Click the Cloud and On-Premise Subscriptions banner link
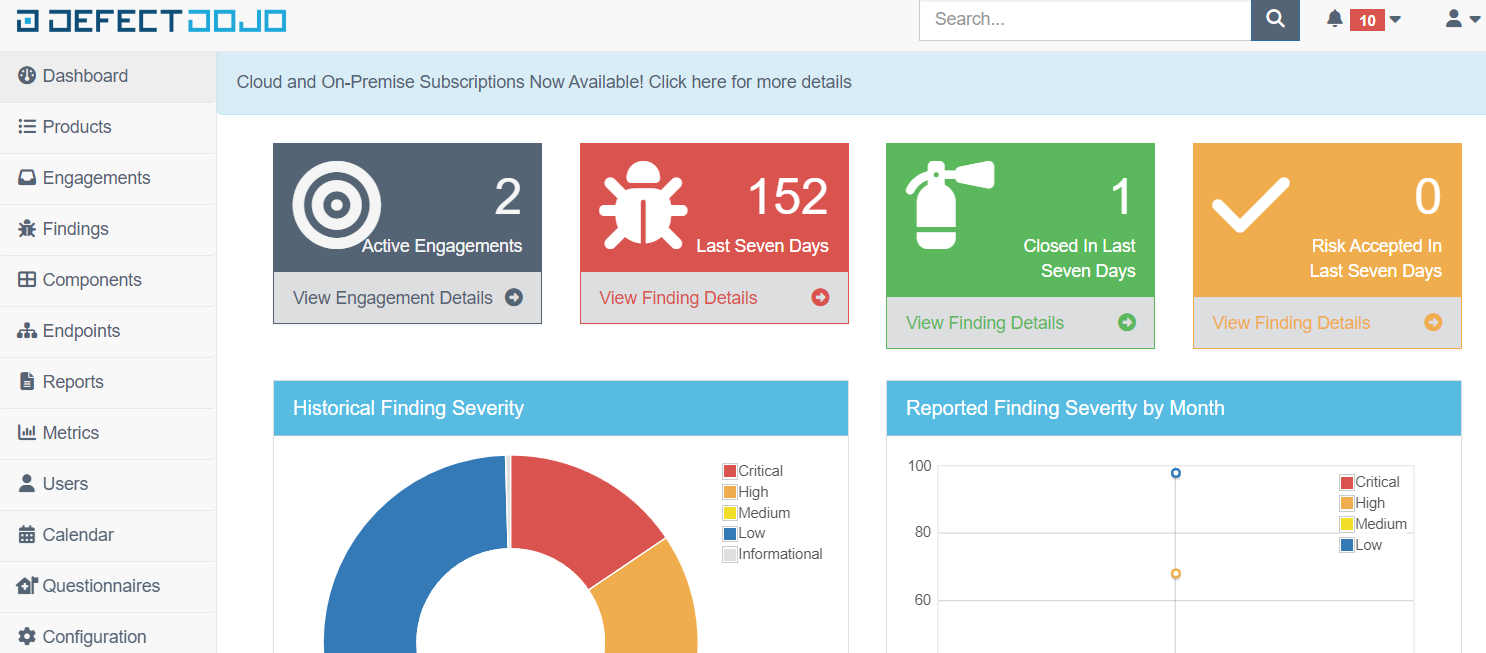This screenshot has height=653, width=1486. (x=544, y=82)
